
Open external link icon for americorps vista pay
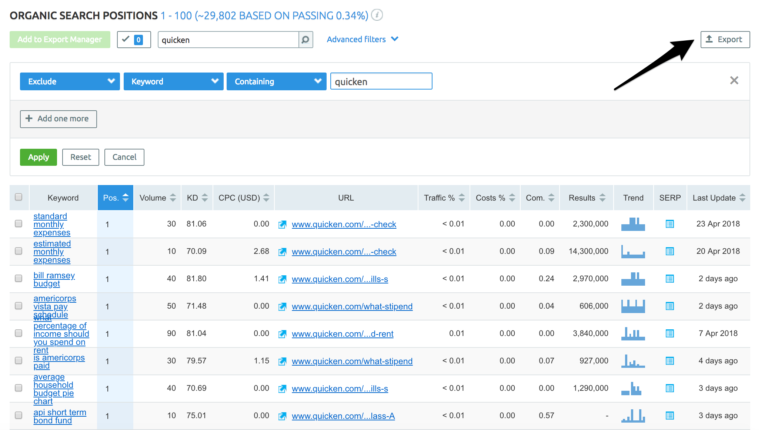282,307
